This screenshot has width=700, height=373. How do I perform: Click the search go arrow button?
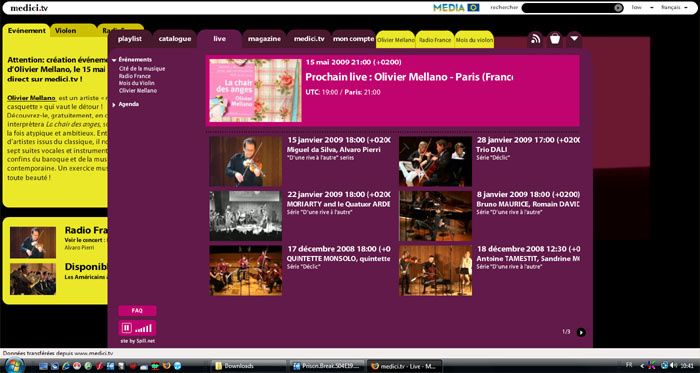coord(618,8)
